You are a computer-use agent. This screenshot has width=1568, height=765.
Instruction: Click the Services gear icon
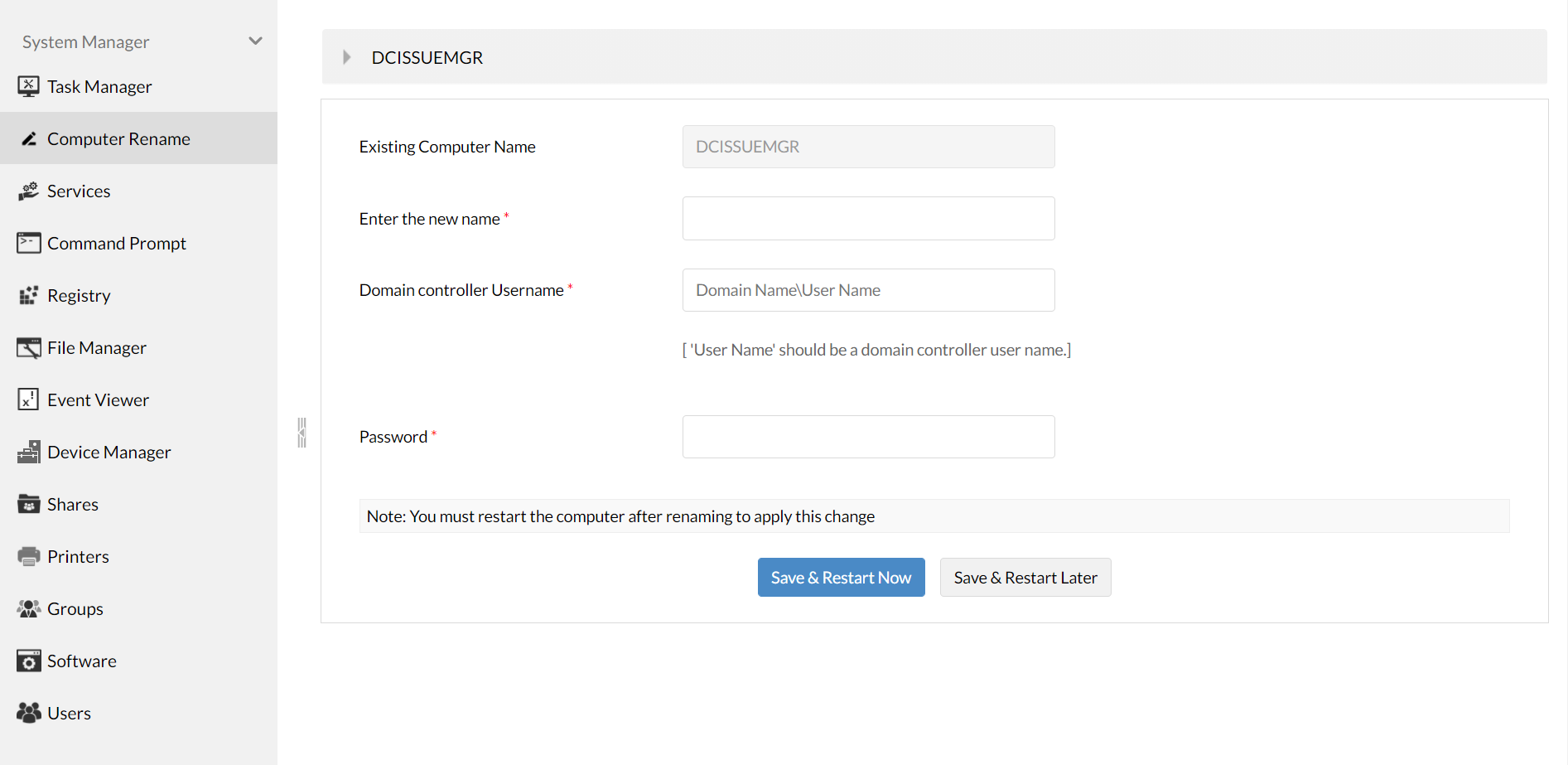click(28, 191)
